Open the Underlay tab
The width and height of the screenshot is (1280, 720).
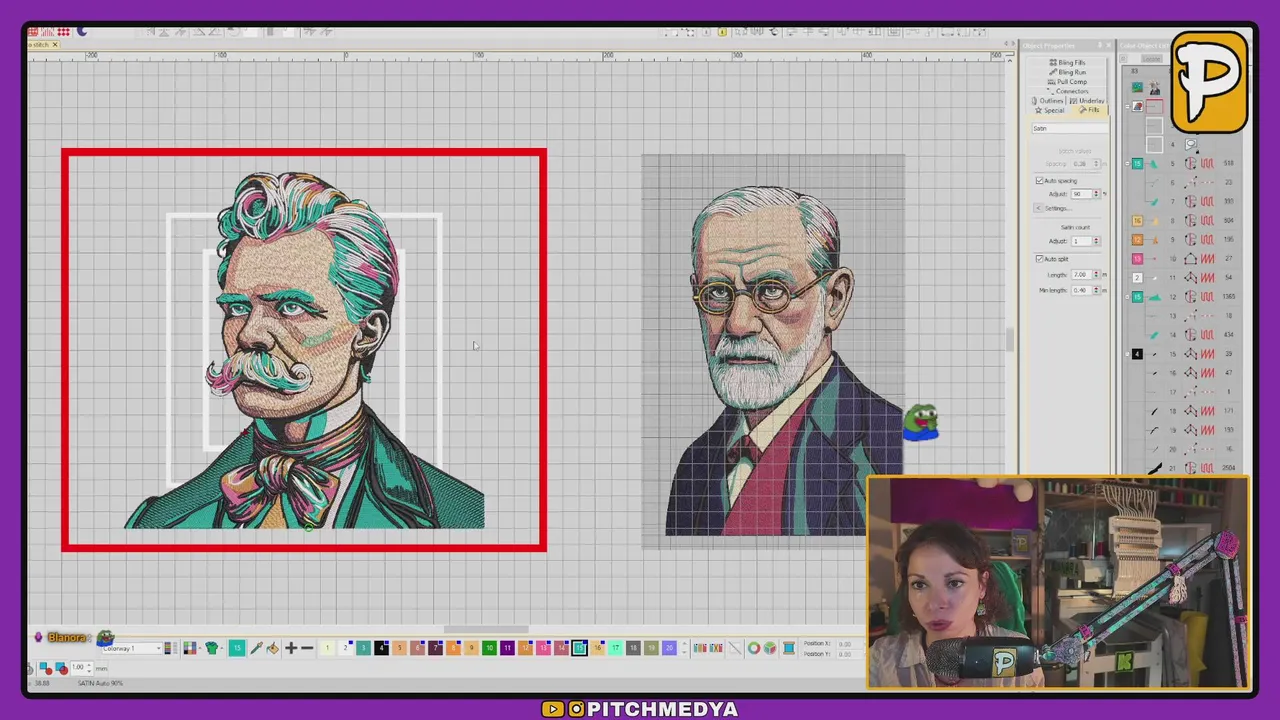(x=1087, y=101)
